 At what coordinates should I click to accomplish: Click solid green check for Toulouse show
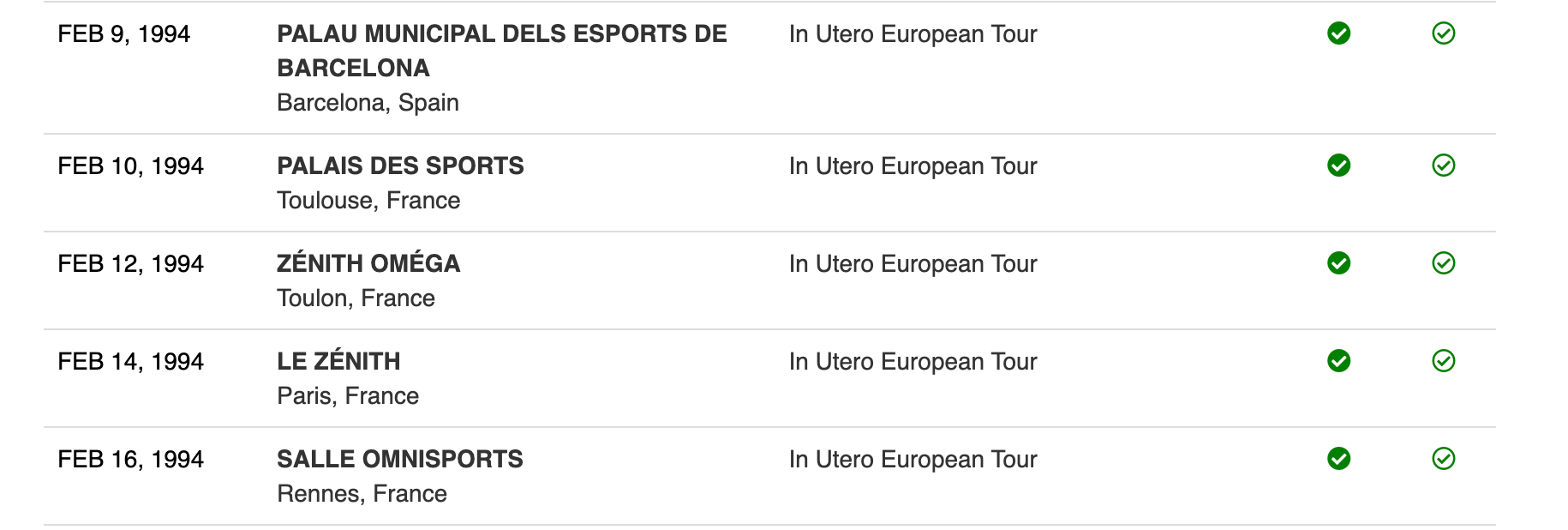point(1338,166)
